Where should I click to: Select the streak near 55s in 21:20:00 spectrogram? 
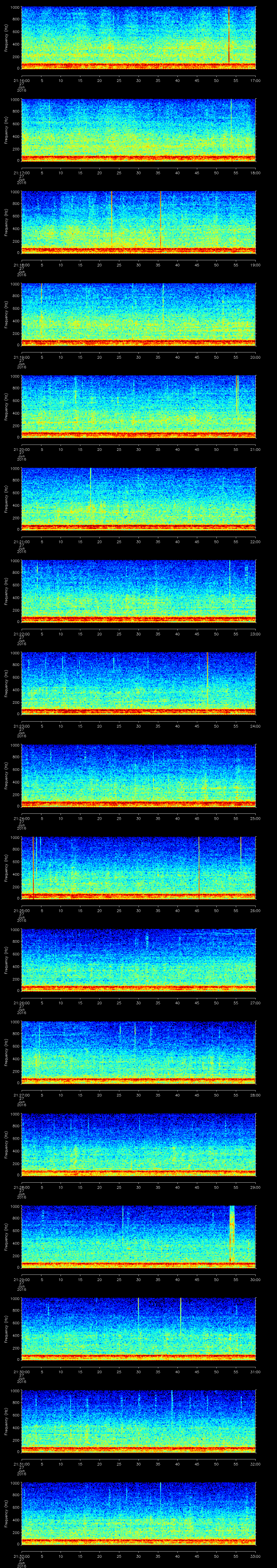point(237,395)
